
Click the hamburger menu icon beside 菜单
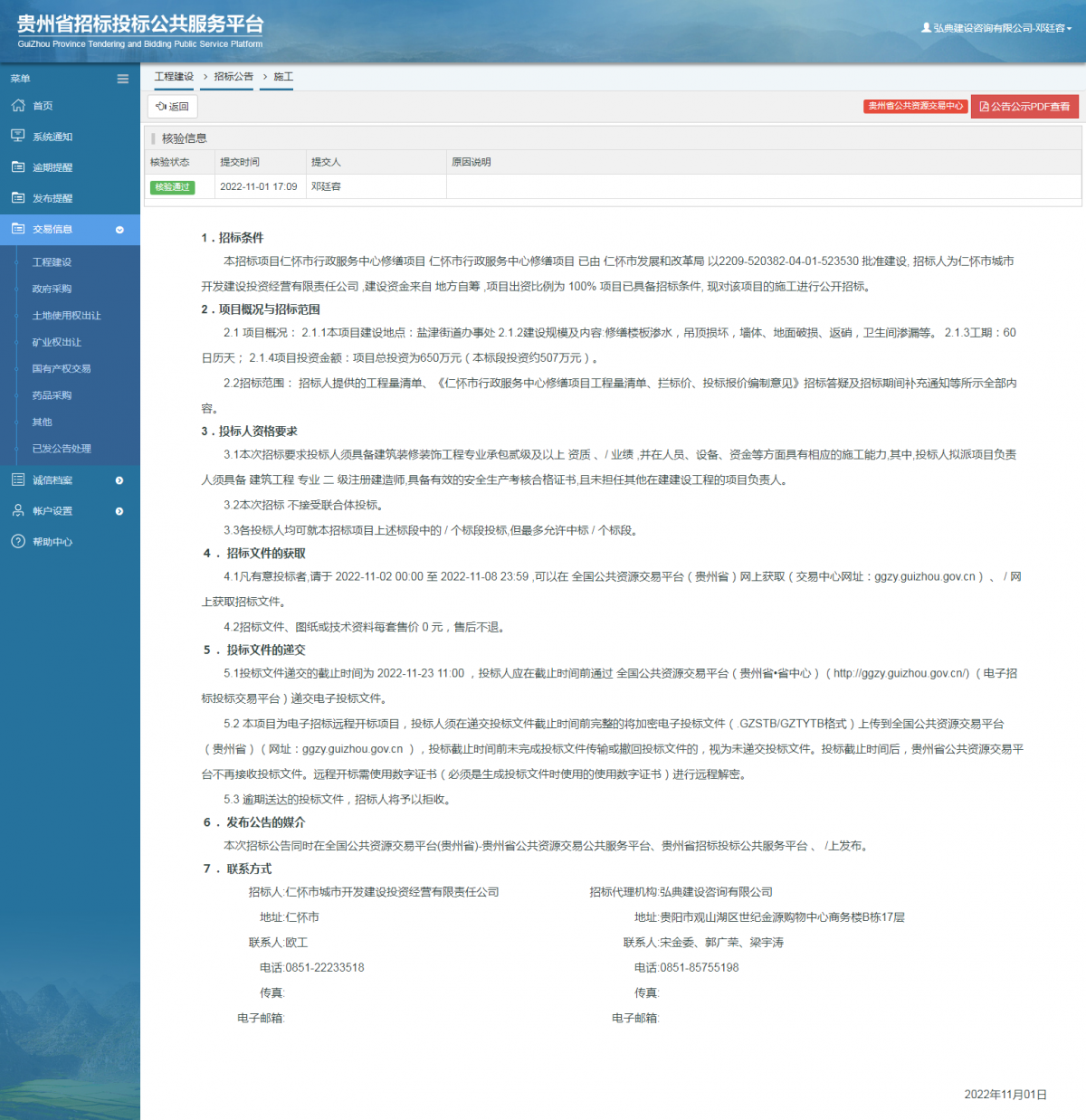pyautogui.click(x=122, y=79)
